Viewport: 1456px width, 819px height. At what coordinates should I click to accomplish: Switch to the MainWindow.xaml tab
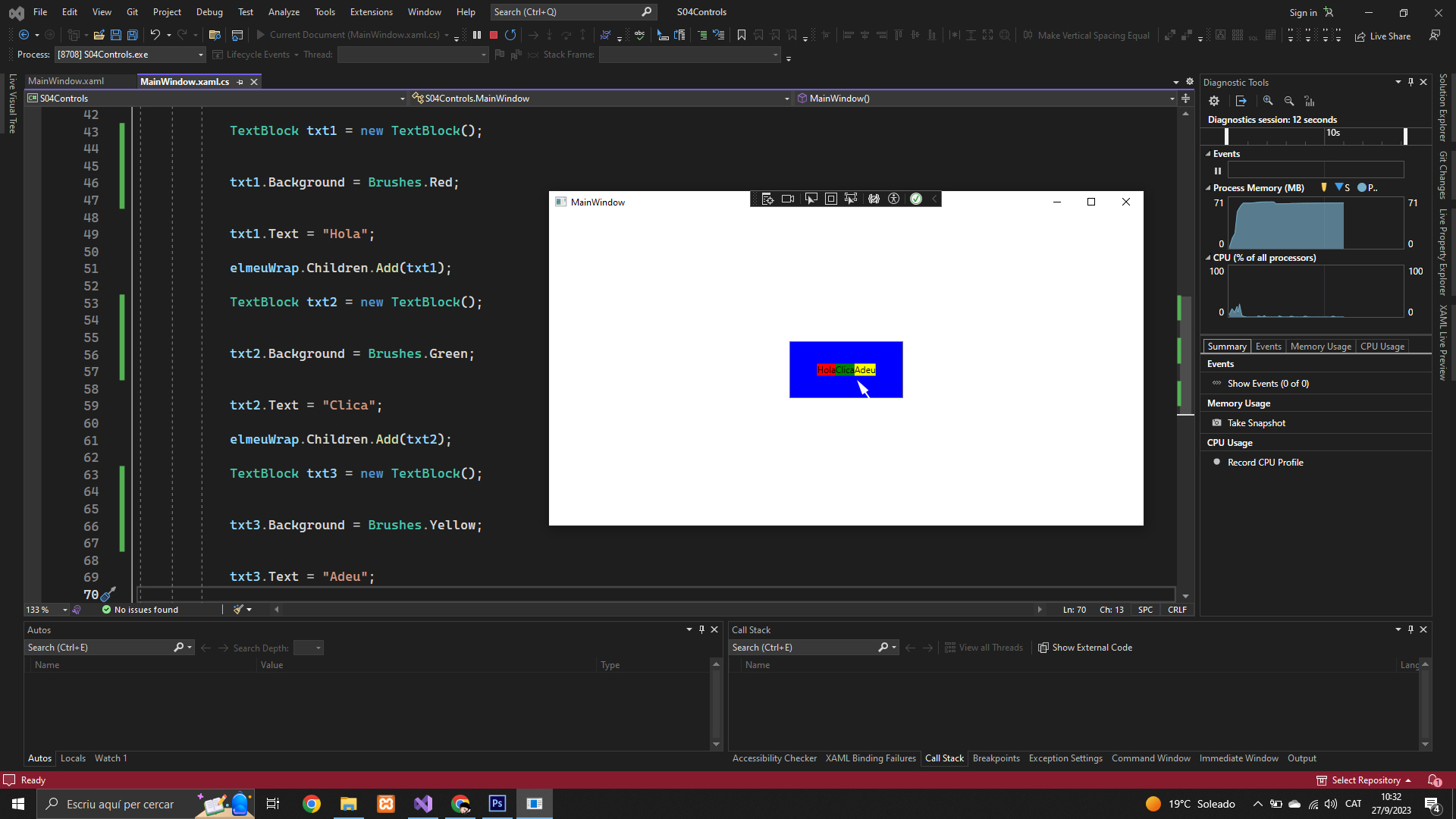pyautogui.click(x=66, y=81)
